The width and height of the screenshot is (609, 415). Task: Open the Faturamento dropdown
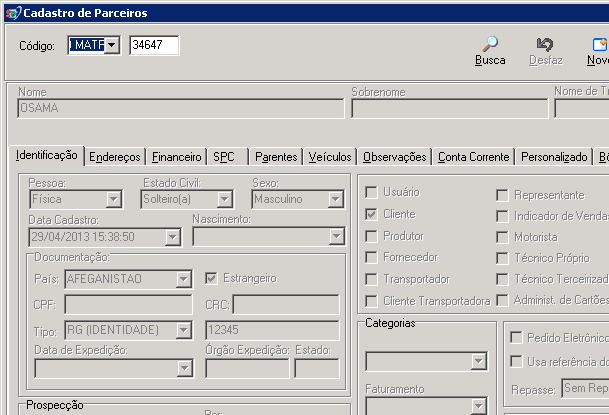tap(478, 406)
